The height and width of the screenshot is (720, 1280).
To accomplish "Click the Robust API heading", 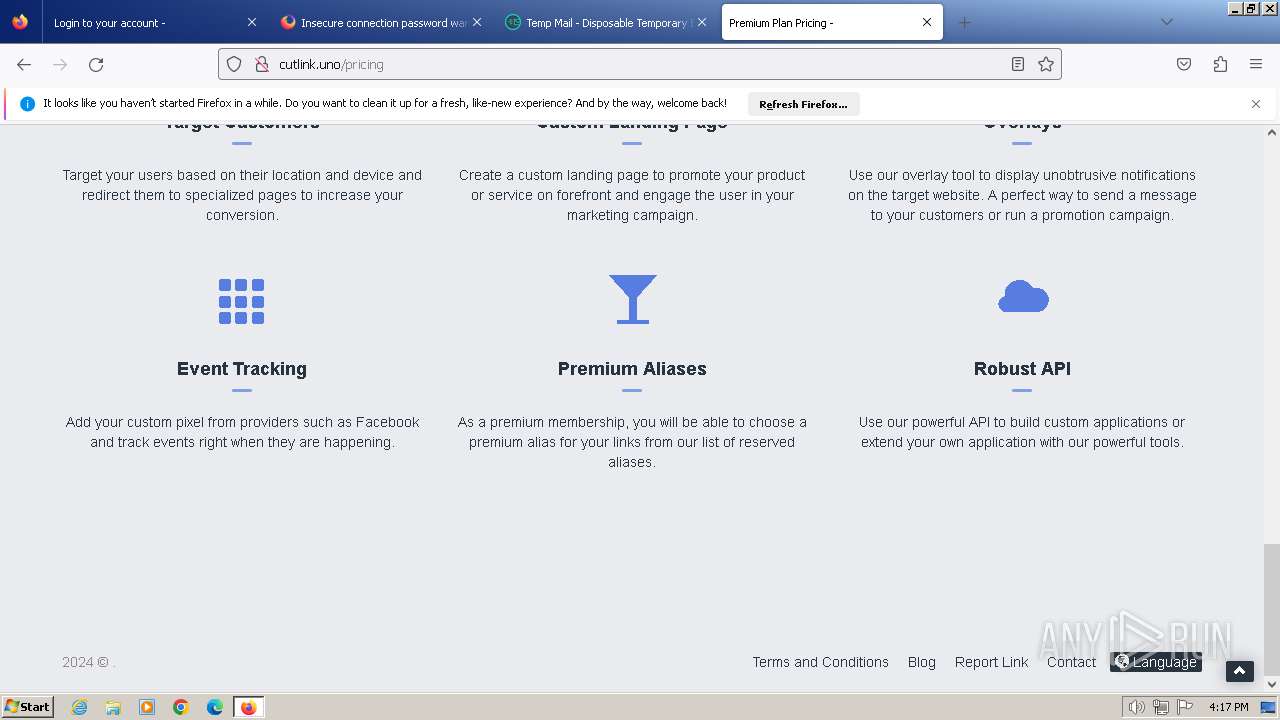I will [1022, 369].
